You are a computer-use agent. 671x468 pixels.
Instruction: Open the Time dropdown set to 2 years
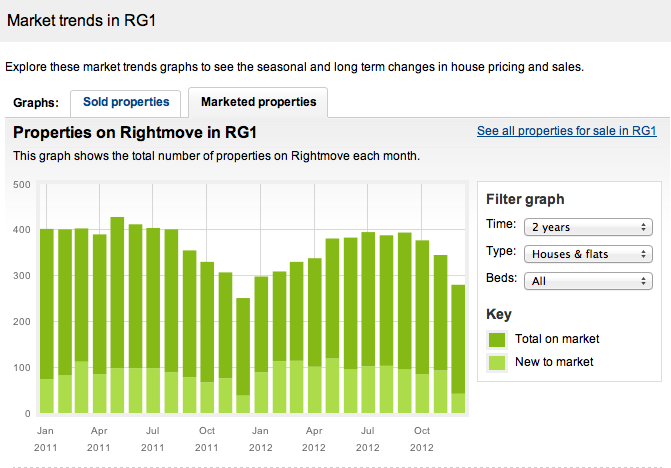(588, 227)
